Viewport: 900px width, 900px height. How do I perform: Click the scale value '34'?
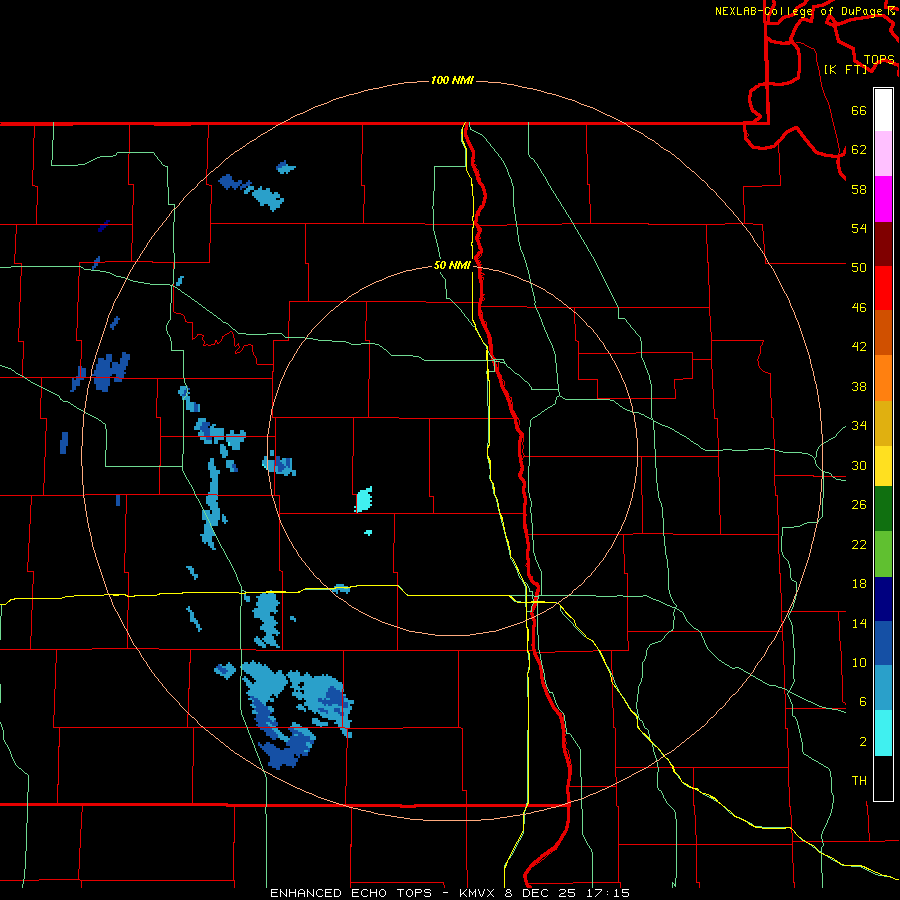click(859, 425)
